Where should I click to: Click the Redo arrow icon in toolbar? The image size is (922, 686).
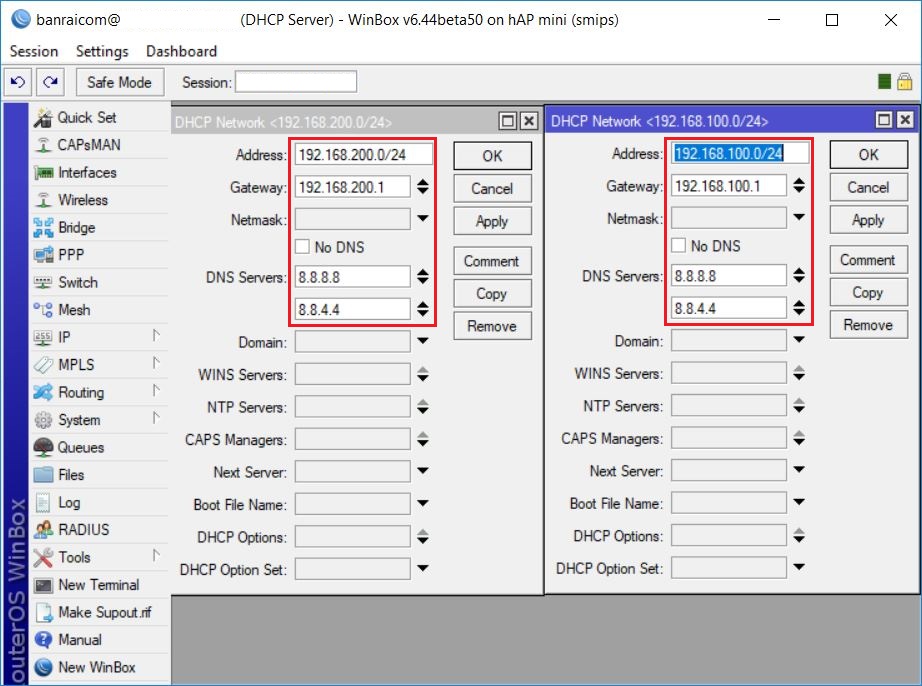[x=50, y=82]
